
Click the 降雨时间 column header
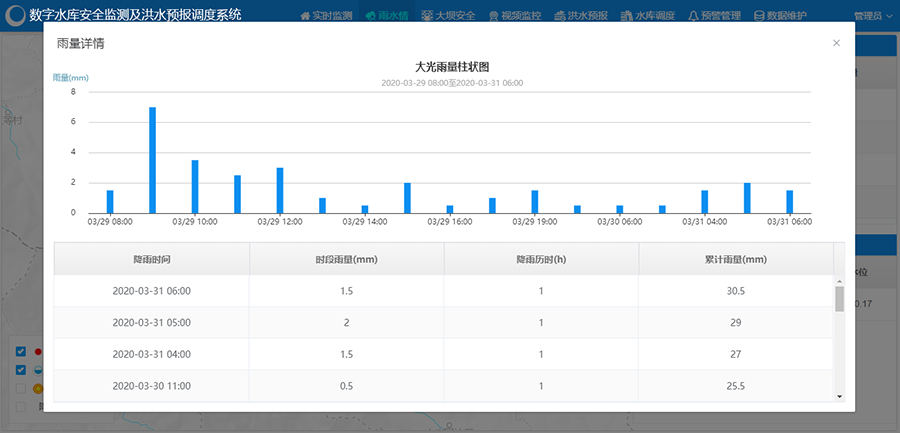(151, 259)
